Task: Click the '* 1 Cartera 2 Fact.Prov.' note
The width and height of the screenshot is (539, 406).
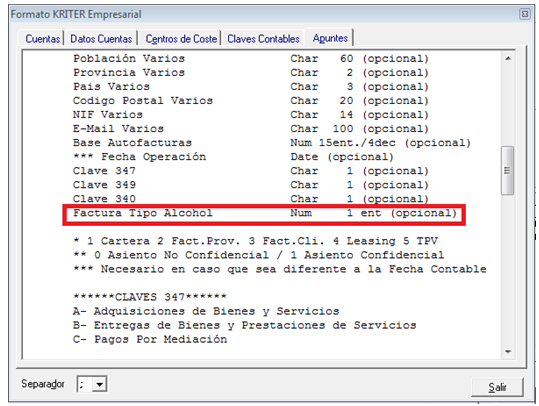Action: tap(256, 241)
